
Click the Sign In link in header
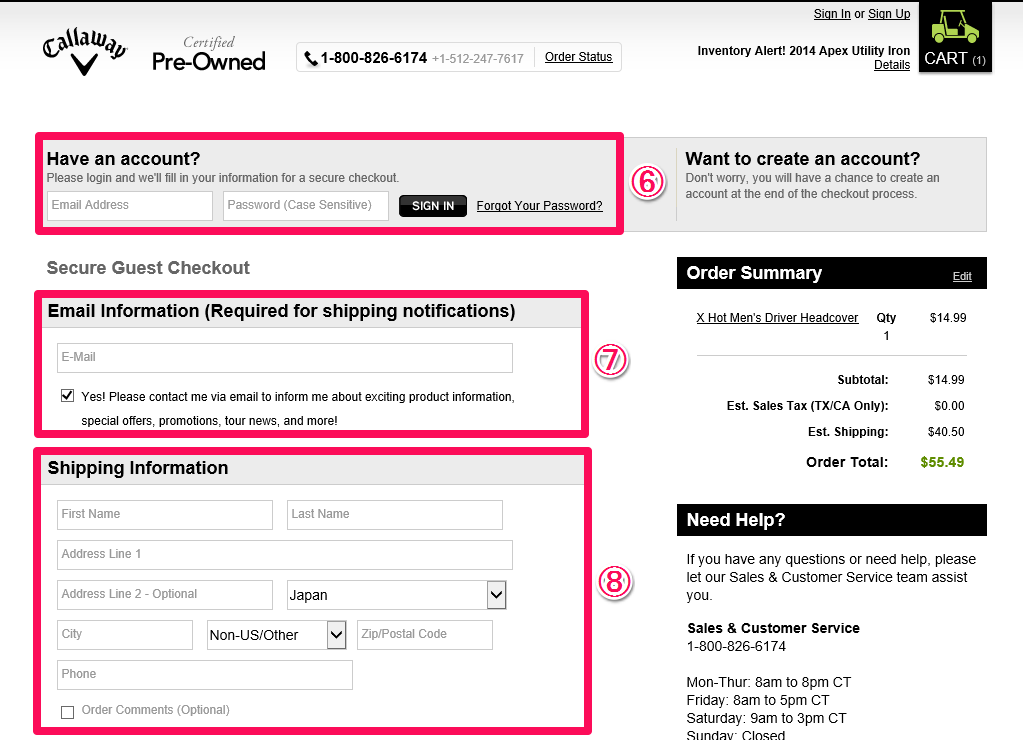pyautogui.click(x=832, y=14)
